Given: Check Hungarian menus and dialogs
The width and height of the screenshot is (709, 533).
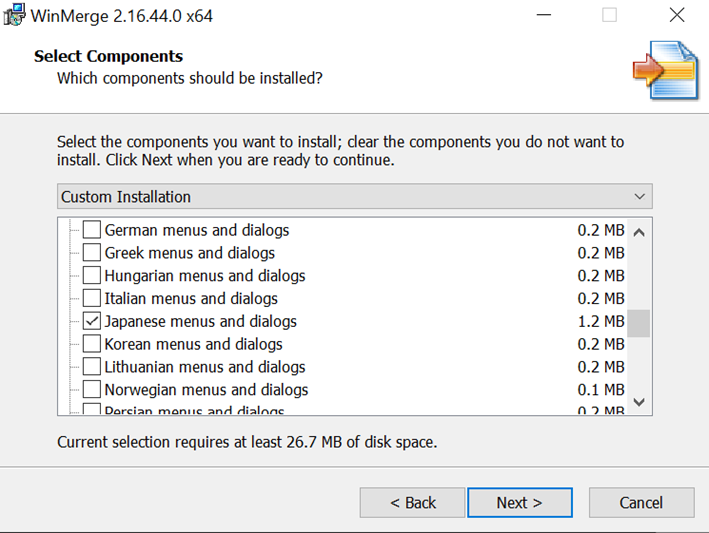Looking at the screenshot, I should 92,275.
